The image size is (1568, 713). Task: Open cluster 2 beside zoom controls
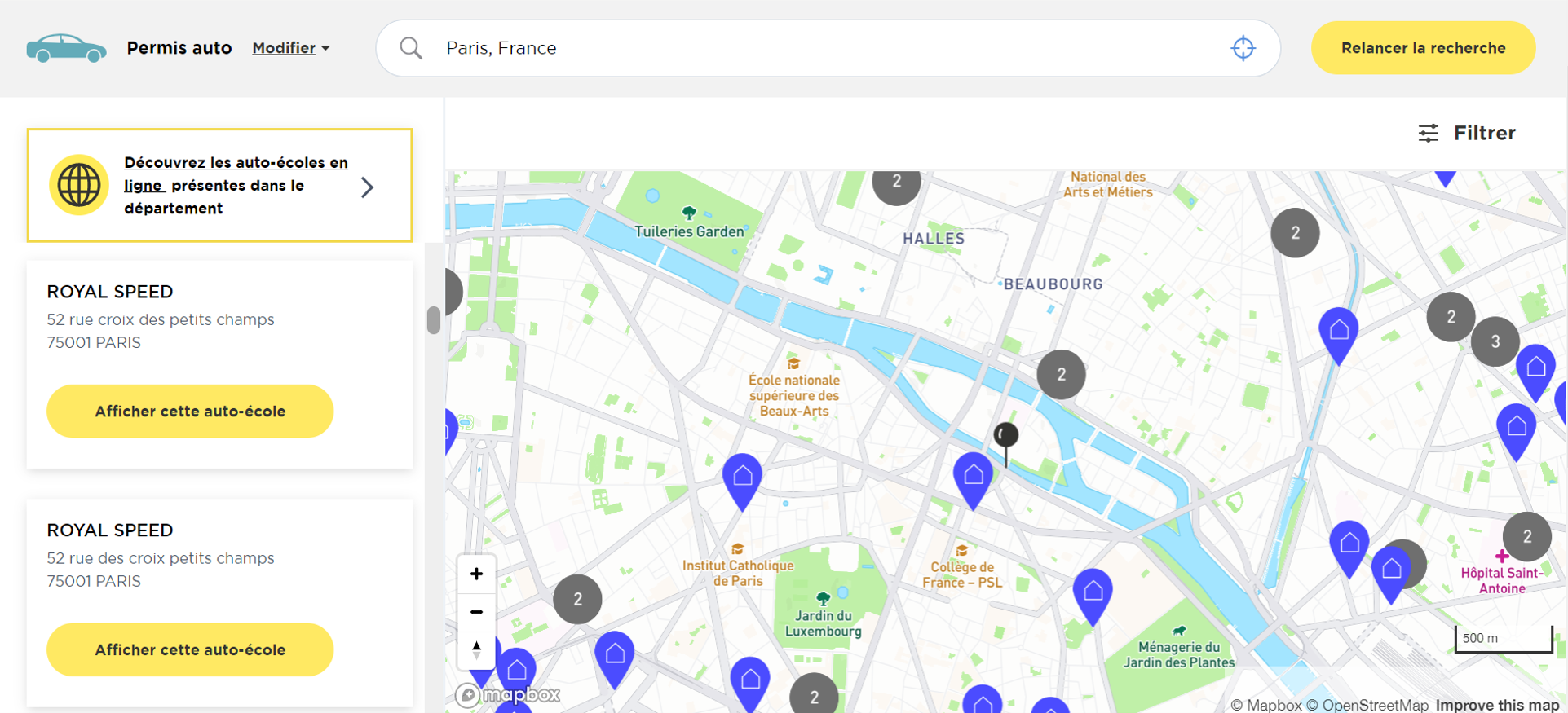tap(577, 599)
